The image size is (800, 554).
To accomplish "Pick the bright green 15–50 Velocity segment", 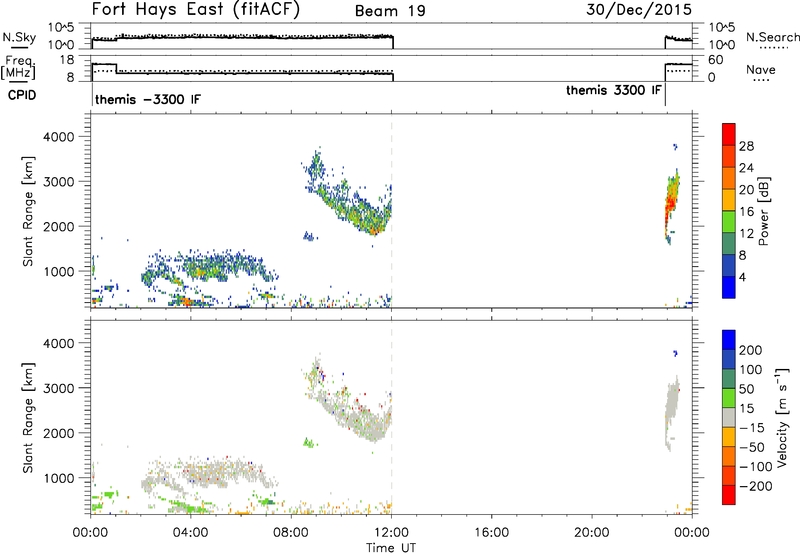I will pos(729,398).
